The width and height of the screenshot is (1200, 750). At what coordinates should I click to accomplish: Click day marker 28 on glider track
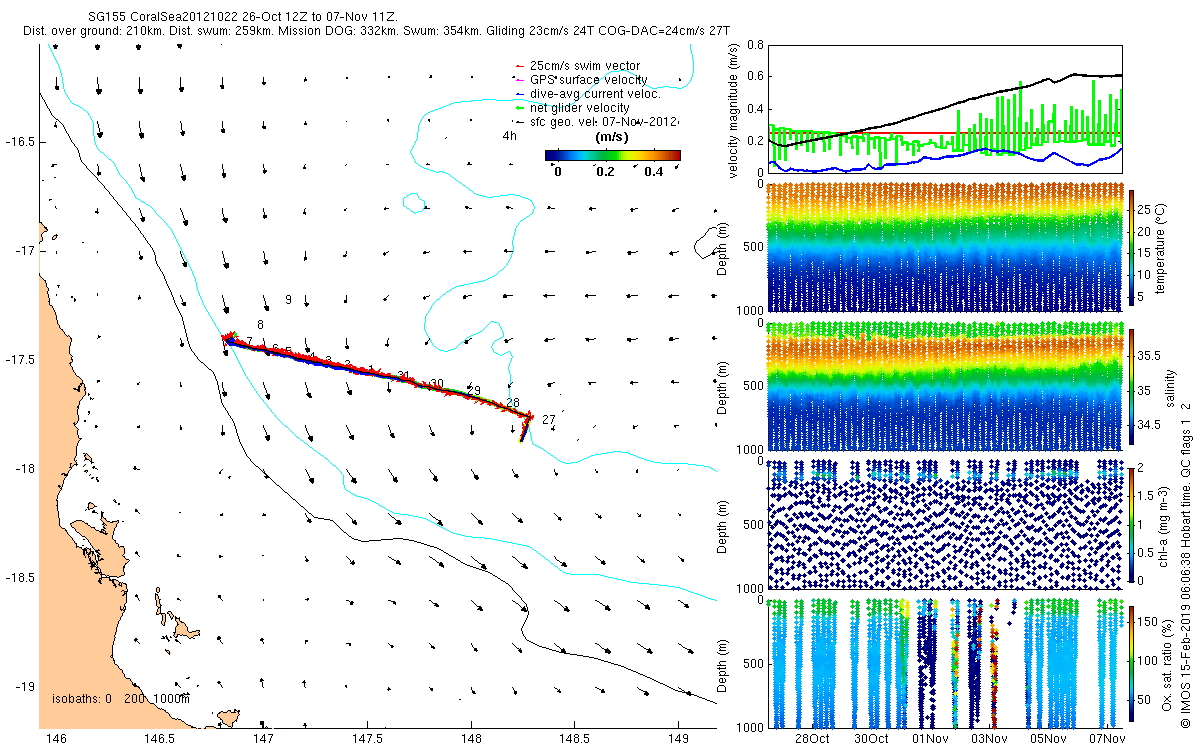pyautogui.click(x=513, y=402)
